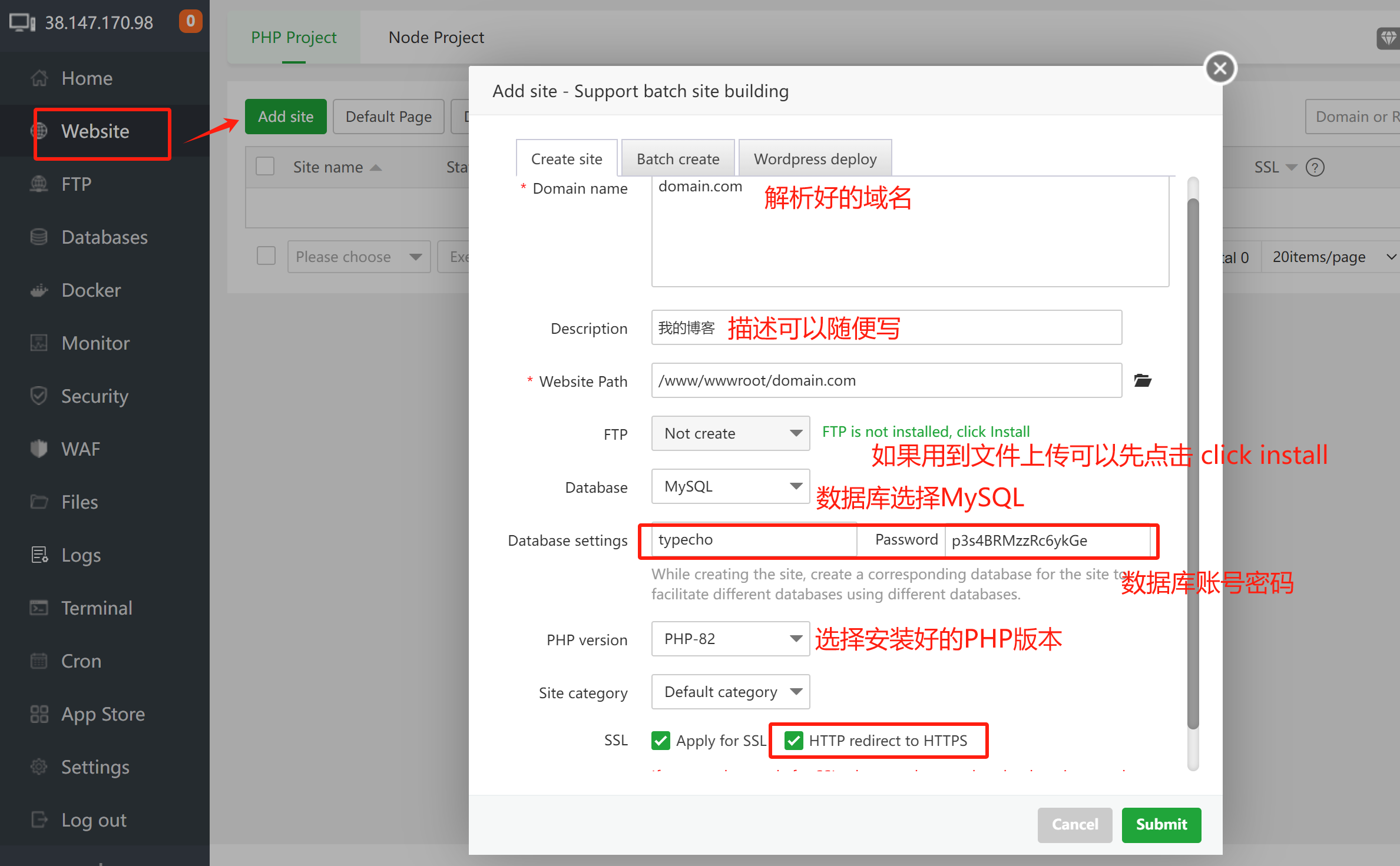Click the FTP globe icon in sidebar

tap(39, 184)
